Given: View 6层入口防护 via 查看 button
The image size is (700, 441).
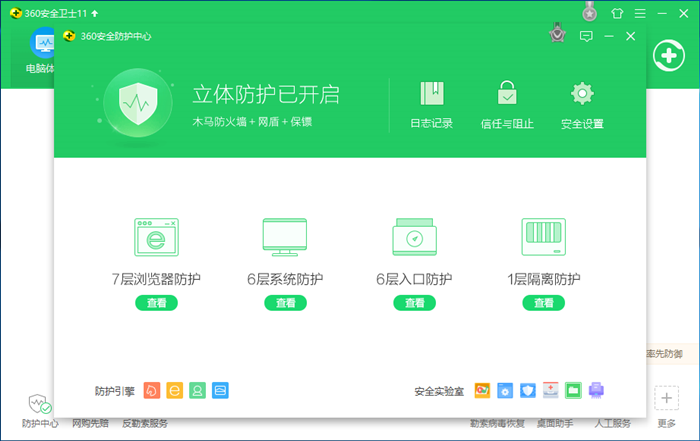Looking at the screenshot, I should pyautogui.click(x=414, y=303).
